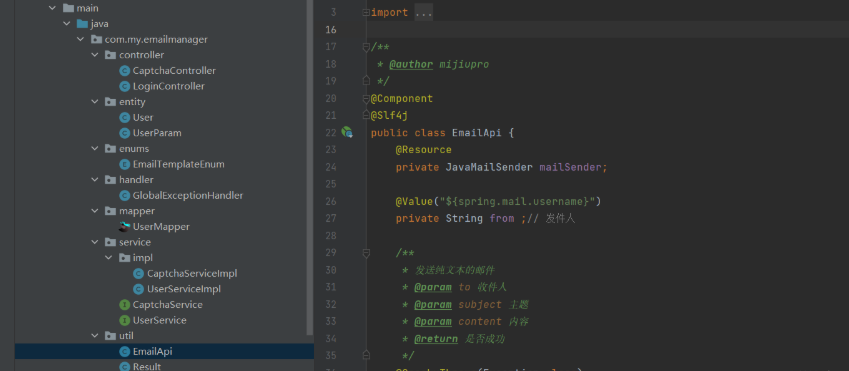The image size is (849, 371).
Task: Collapse the impl package chevron
Action: tap(109, 258)
